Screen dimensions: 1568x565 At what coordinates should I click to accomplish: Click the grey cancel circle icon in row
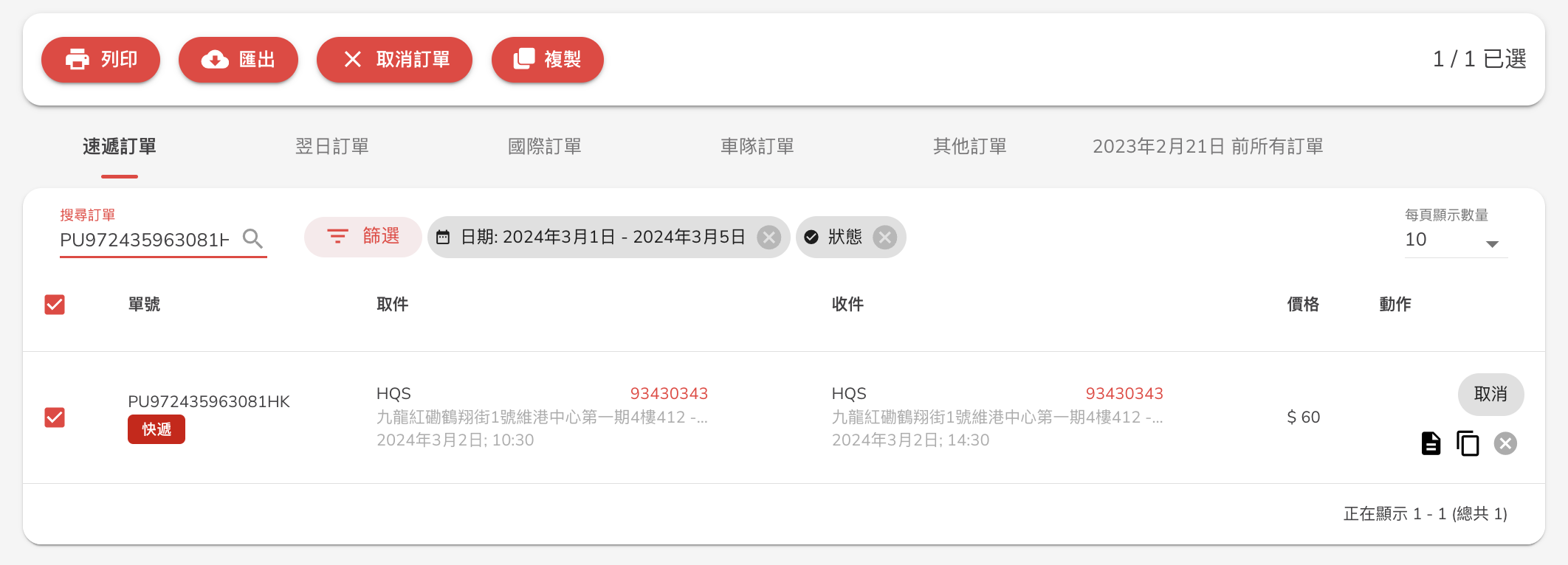(x=1505, y=443)
